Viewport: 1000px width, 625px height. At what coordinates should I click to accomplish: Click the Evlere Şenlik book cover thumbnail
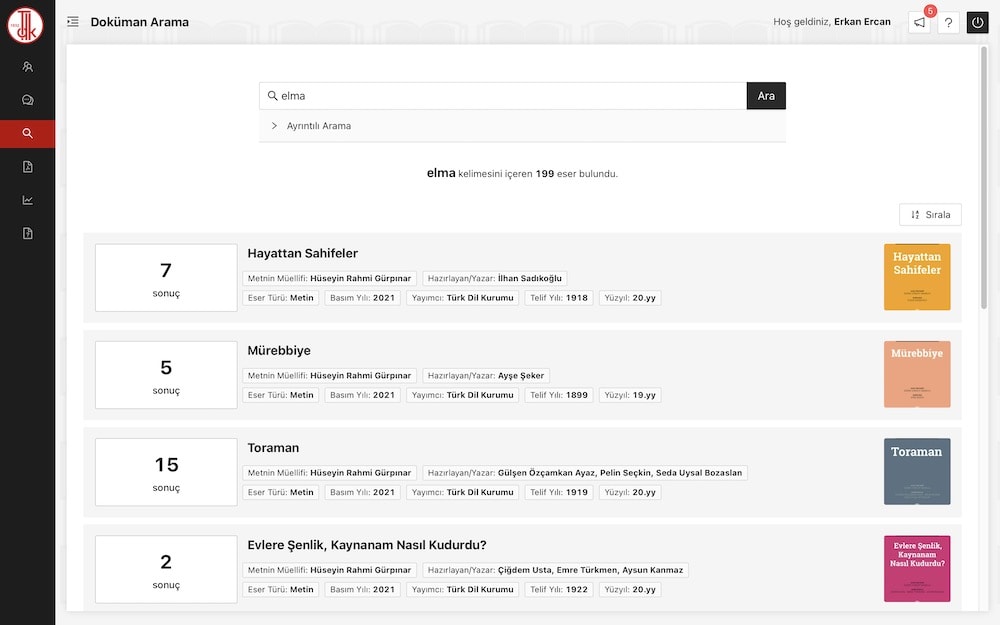pyautogui.click(x=916, y=568)
